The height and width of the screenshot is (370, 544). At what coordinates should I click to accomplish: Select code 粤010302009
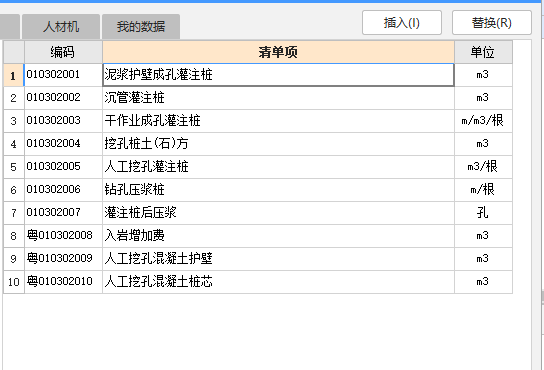click(63, 259)
